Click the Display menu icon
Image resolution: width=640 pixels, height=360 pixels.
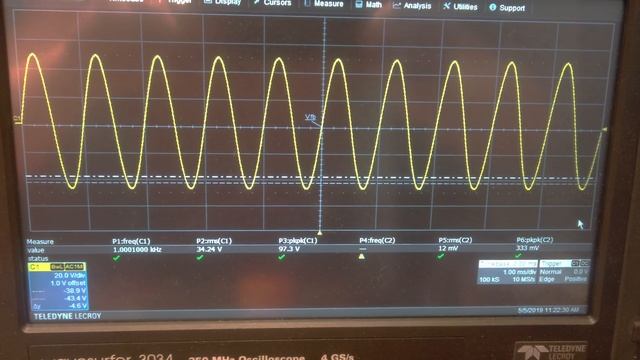208,2
